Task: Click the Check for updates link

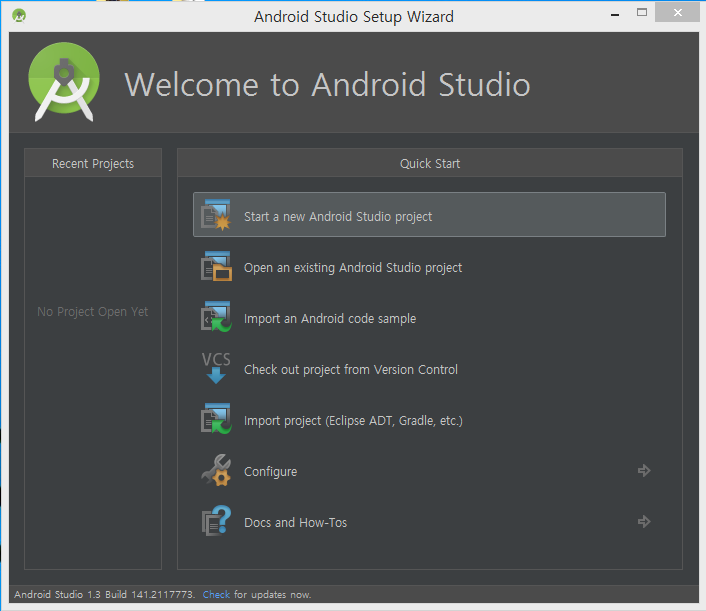Action: 216,594
